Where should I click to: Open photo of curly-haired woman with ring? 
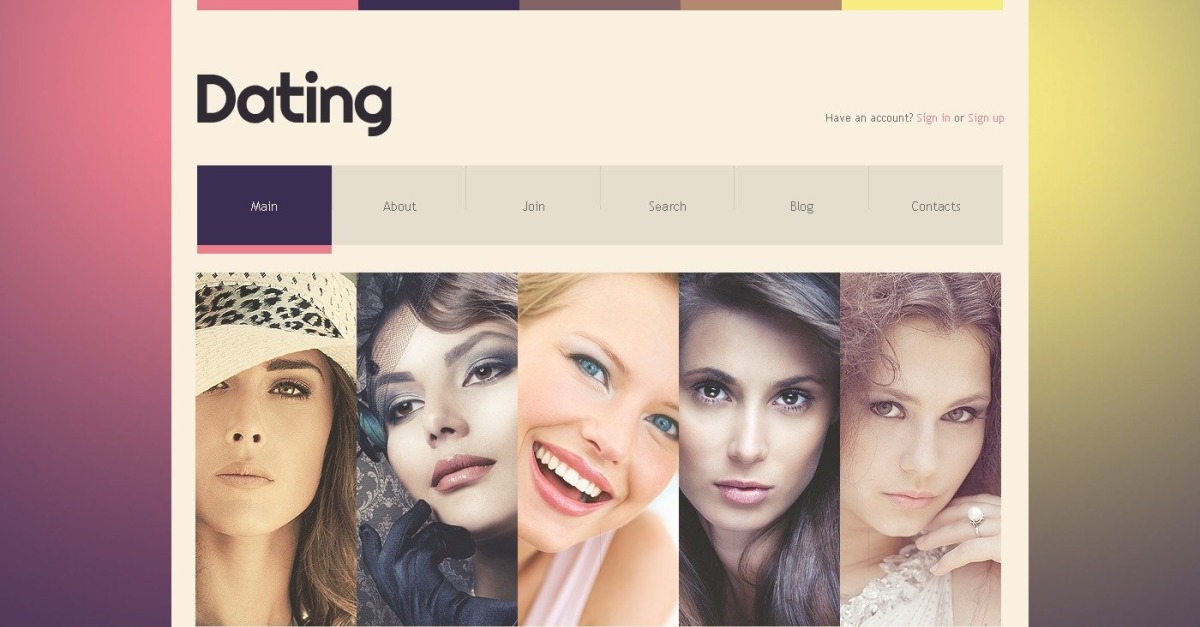tap(920, 450)
